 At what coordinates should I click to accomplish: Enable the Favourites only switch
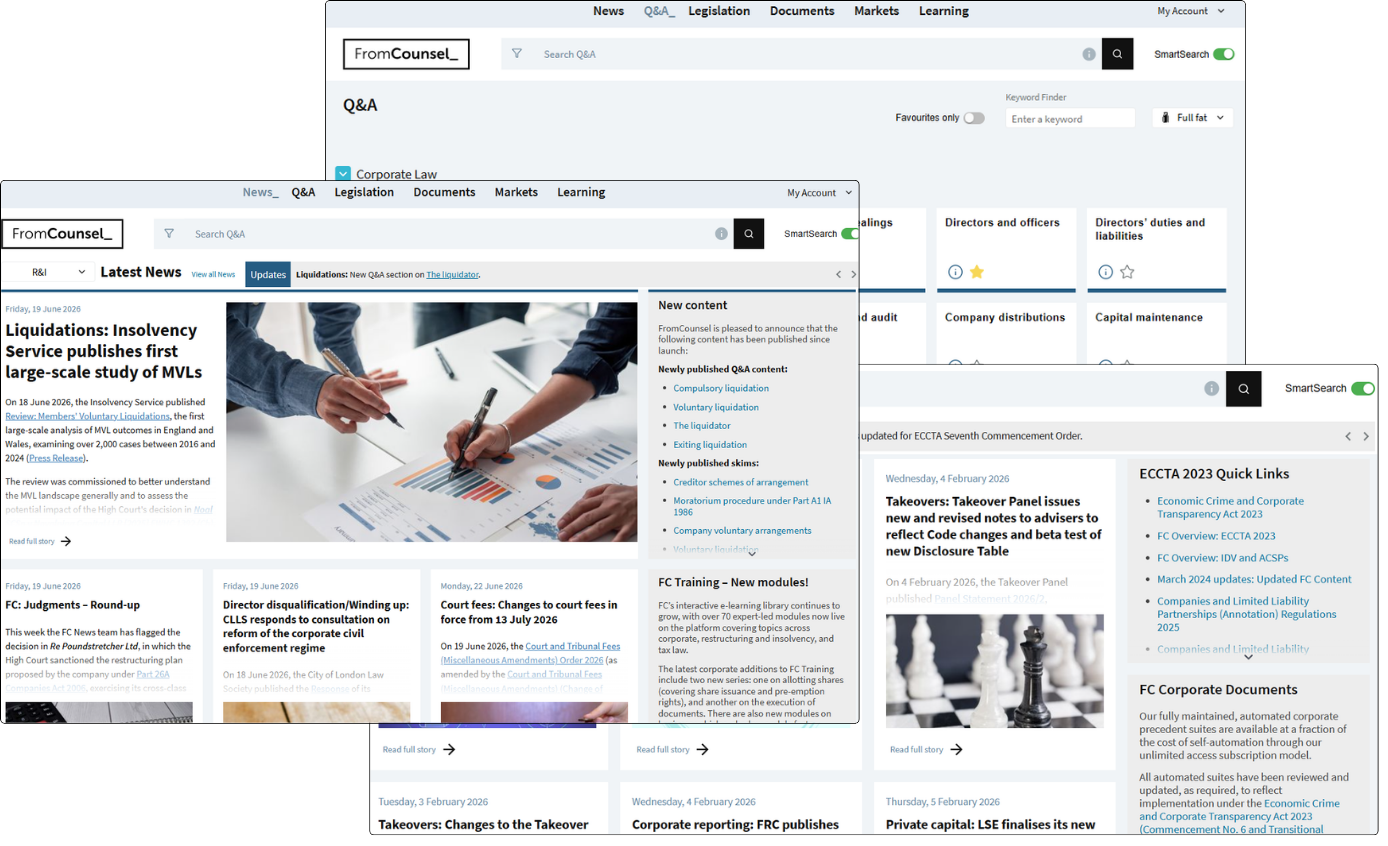974,118
